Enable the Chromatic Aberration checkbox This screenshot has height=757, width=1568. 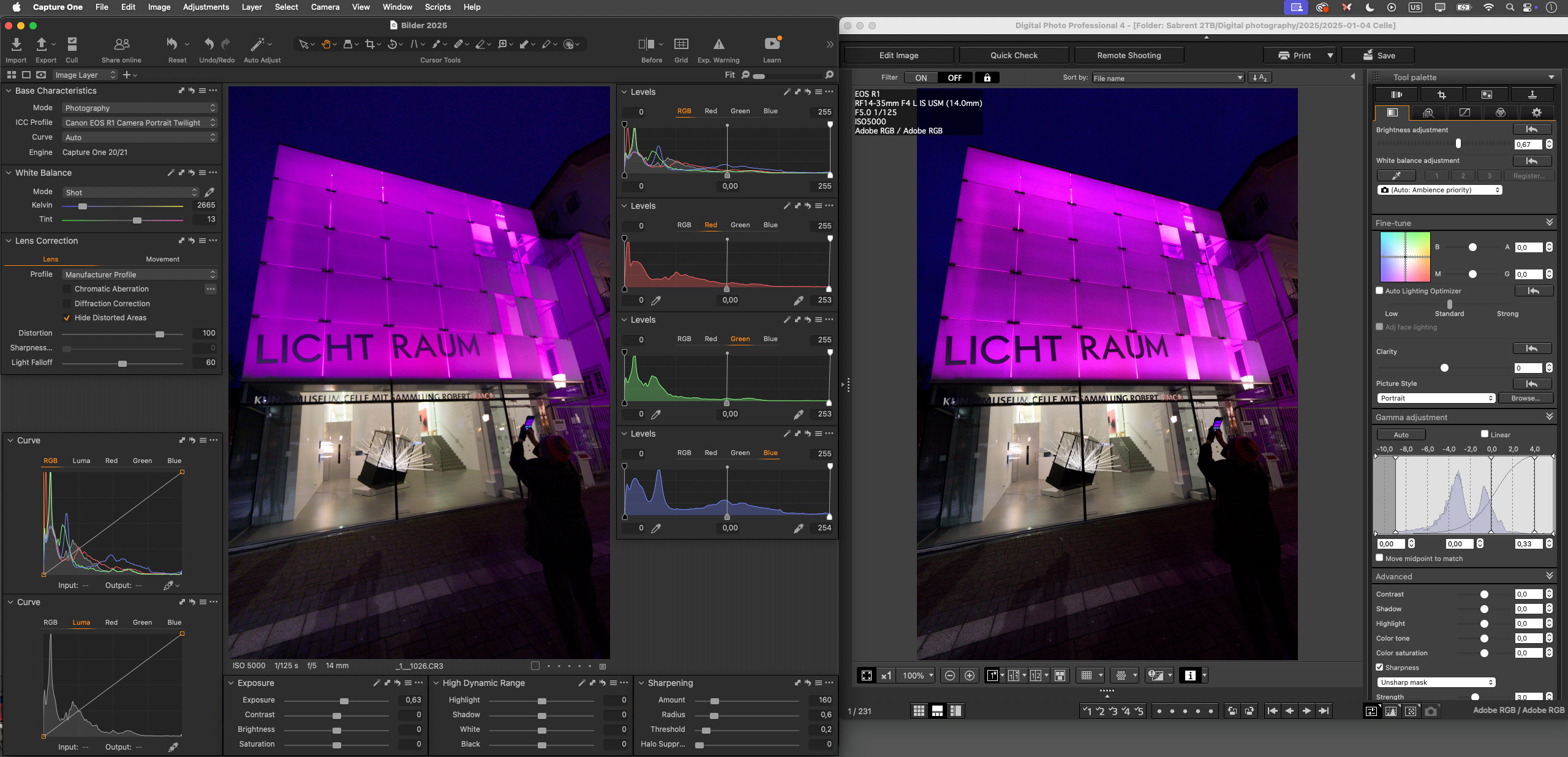67,289
